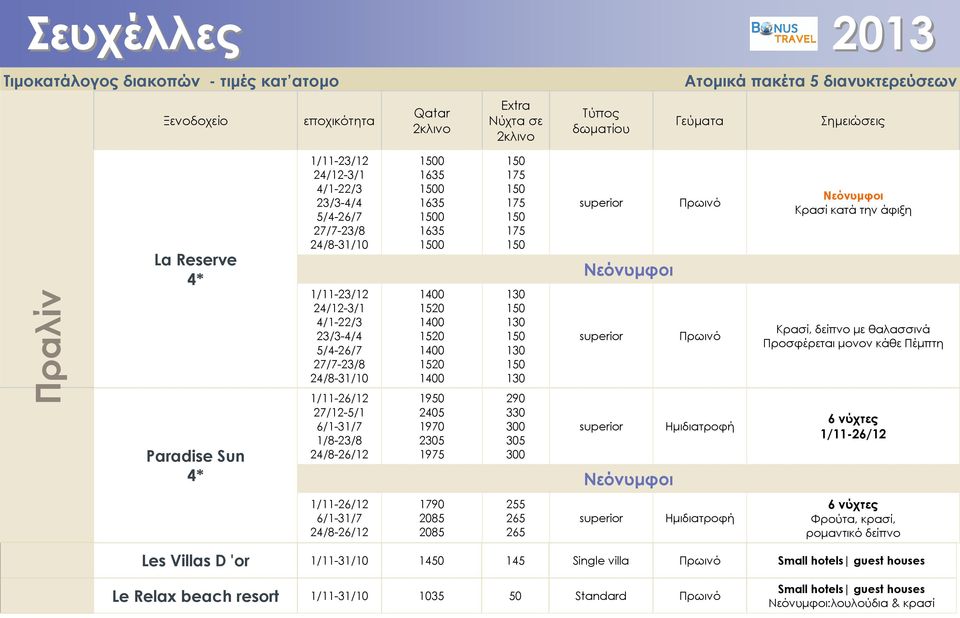Image resolution: width=960 pixels, height=618 pixels.
Task: Select the Κρασί, δείπνο με θαλασσινά note
Action: (853, 330)
